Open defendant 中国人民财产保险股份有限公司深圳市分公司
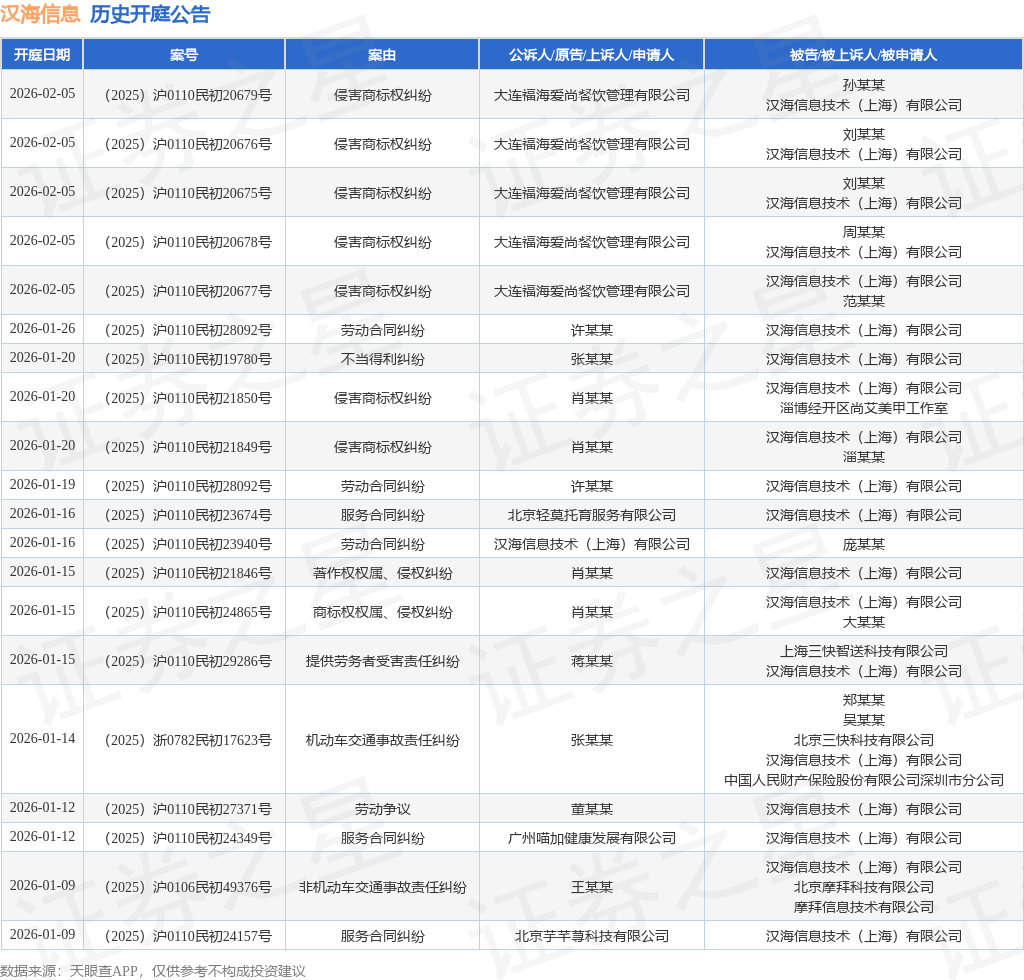The width and height of the screenshot is (1024, 980). click(863, 780)
